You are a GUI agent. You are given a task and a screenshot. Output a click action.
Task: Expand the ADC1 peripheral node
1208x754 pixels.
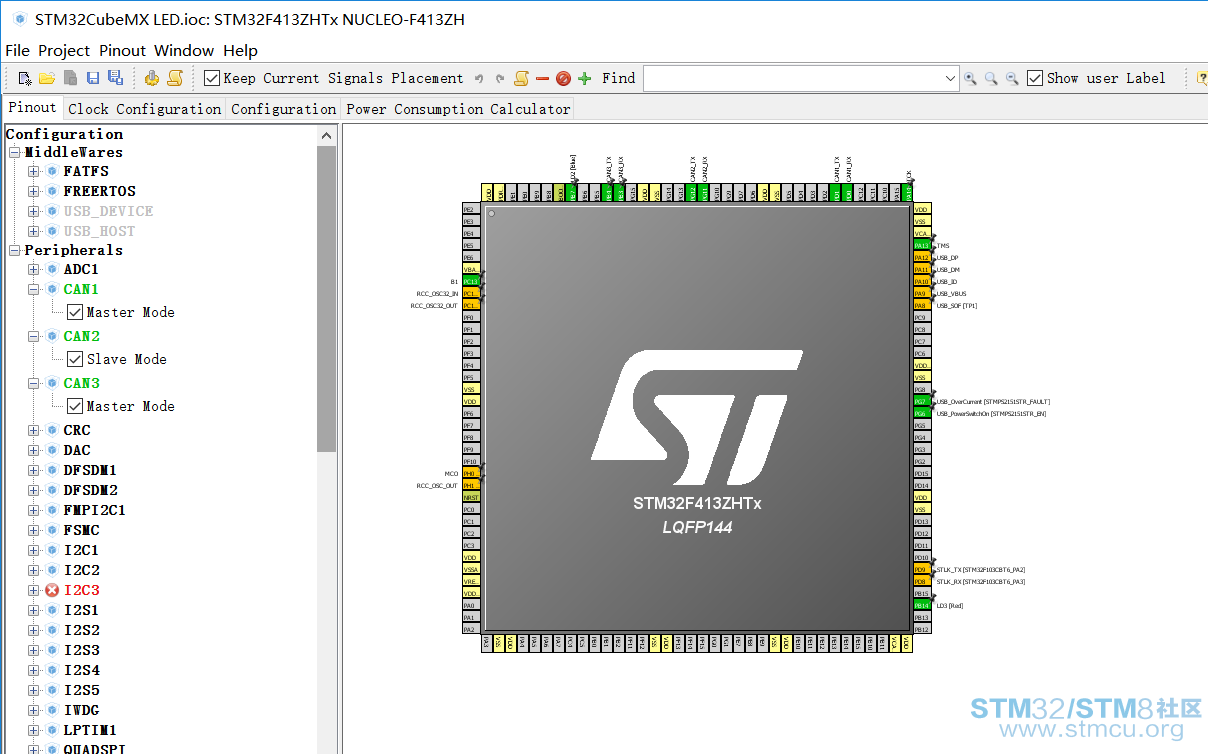pyautogui.click(x=34, y=269)
